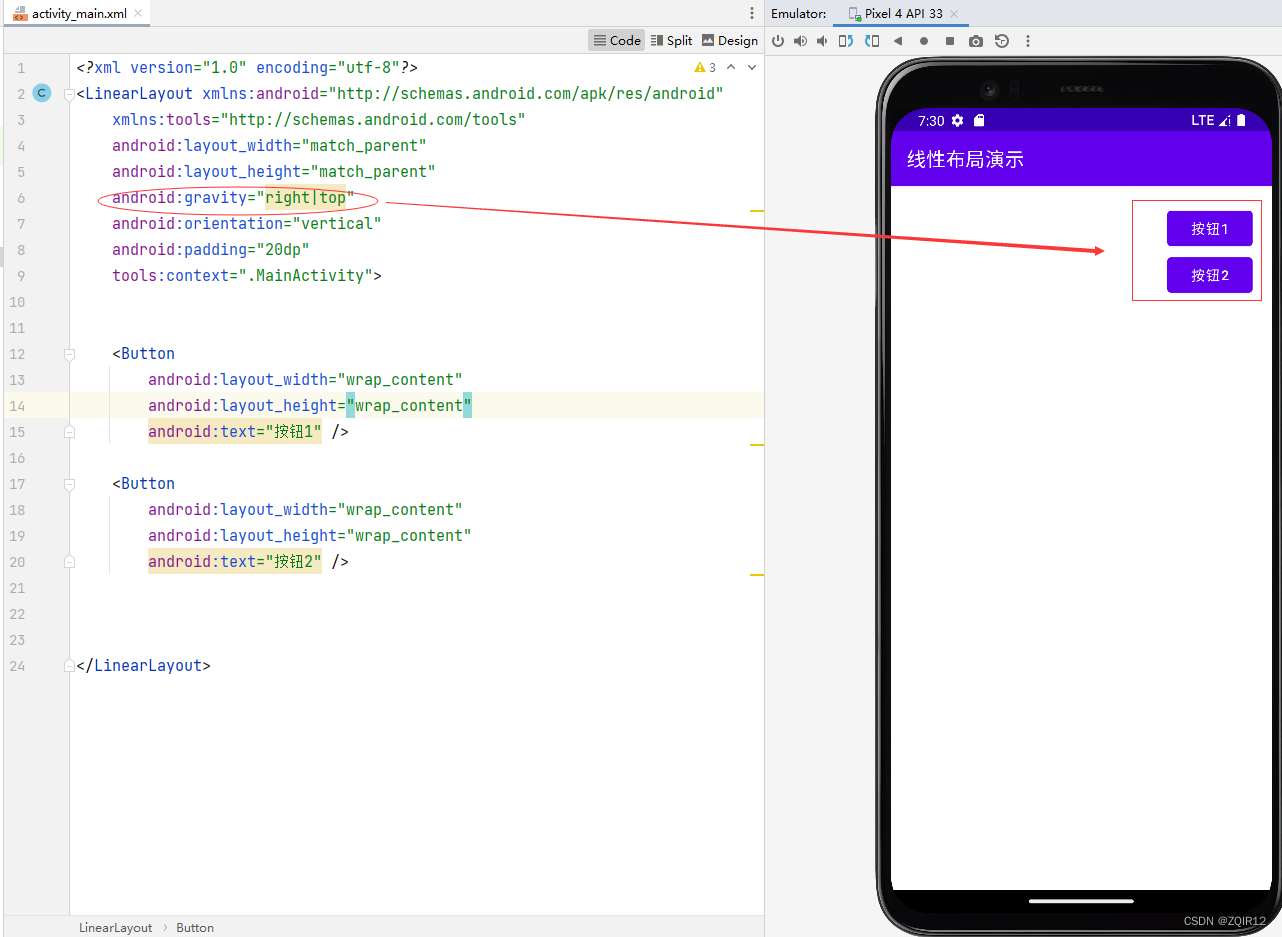Switch to the Design editor view
The image size is (1282, 937).
coord(730,40)
